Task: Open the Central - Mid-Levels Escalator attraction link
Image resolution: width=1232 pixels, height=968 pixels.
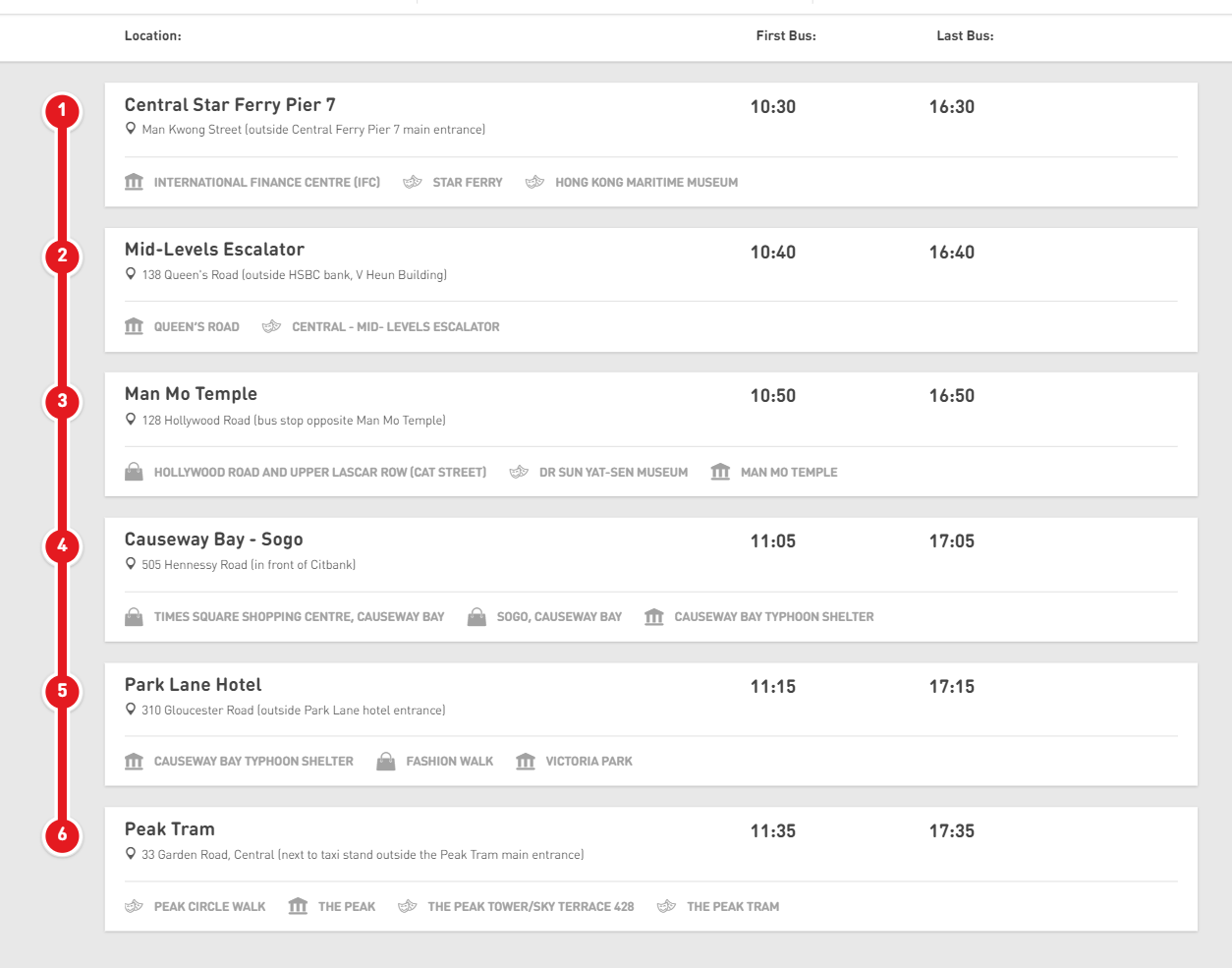Action: [x=395, y=327]
